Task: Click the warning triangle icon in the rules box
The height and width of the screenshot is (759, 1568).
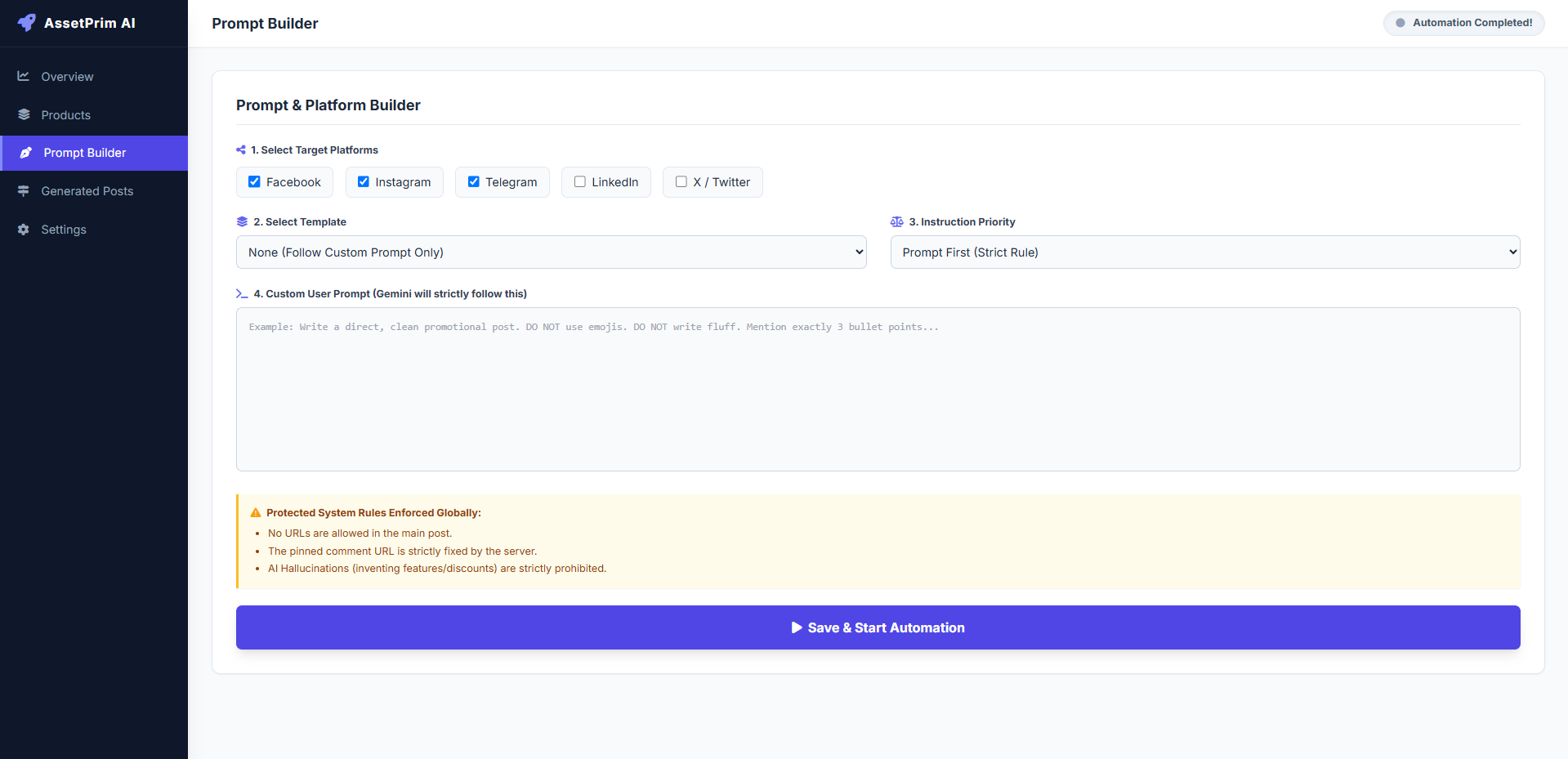Action: tap(256, 513)
